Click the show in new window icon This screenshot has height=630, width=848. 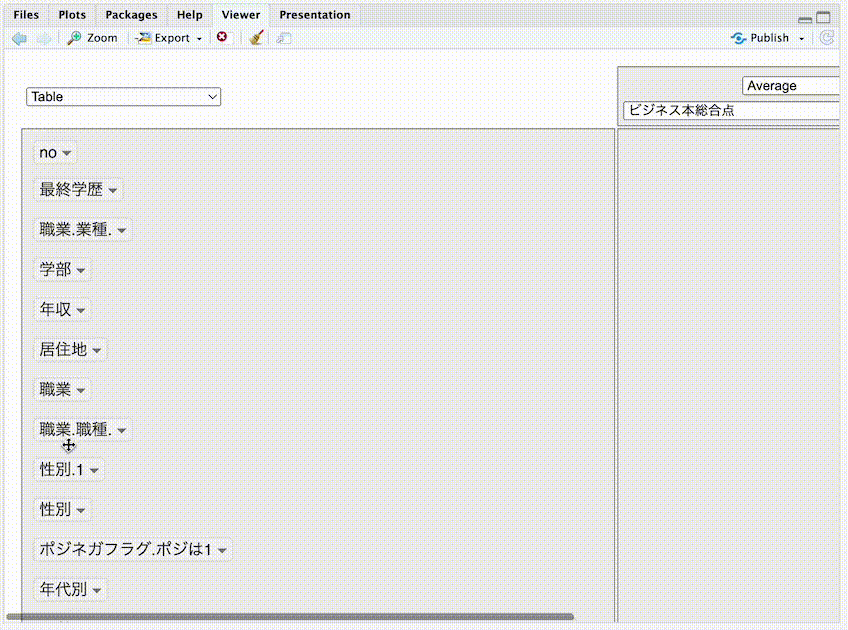coord(284,38)
